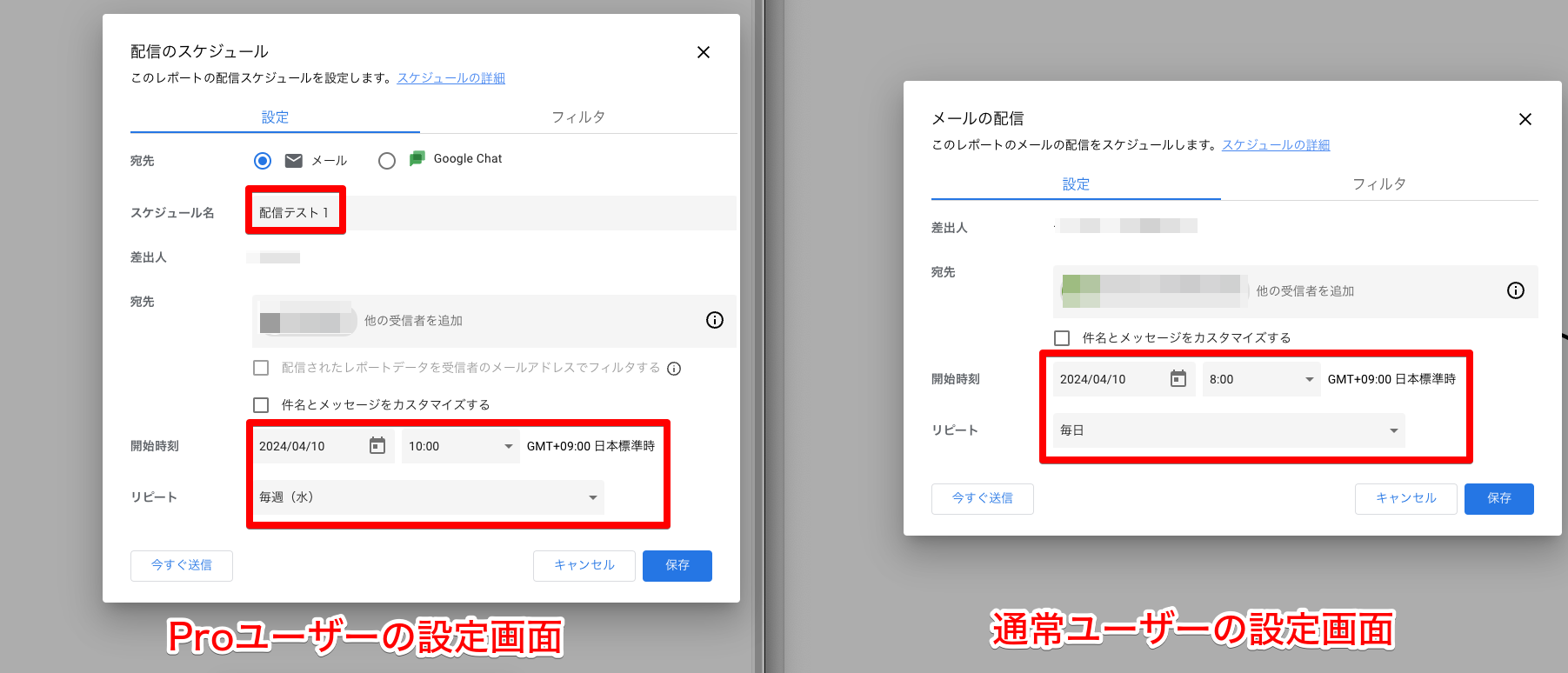
Task: Open calendar picker in Pro schedule dialog
Action: click(x=377, y=446)
